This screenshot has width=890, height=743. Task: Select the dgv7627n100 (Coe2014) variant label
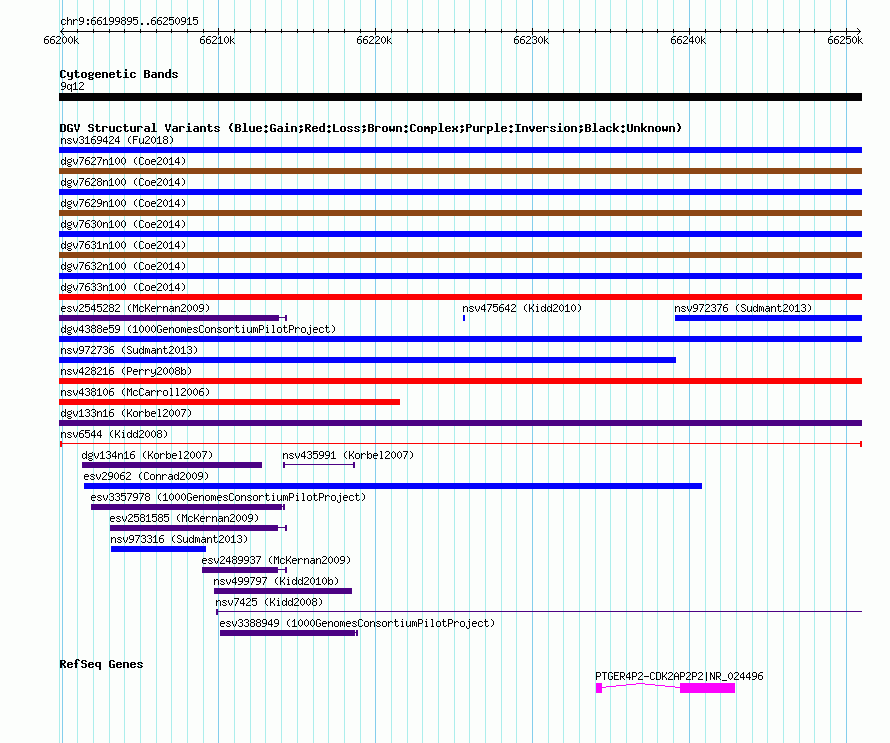[x=123, y=161]
